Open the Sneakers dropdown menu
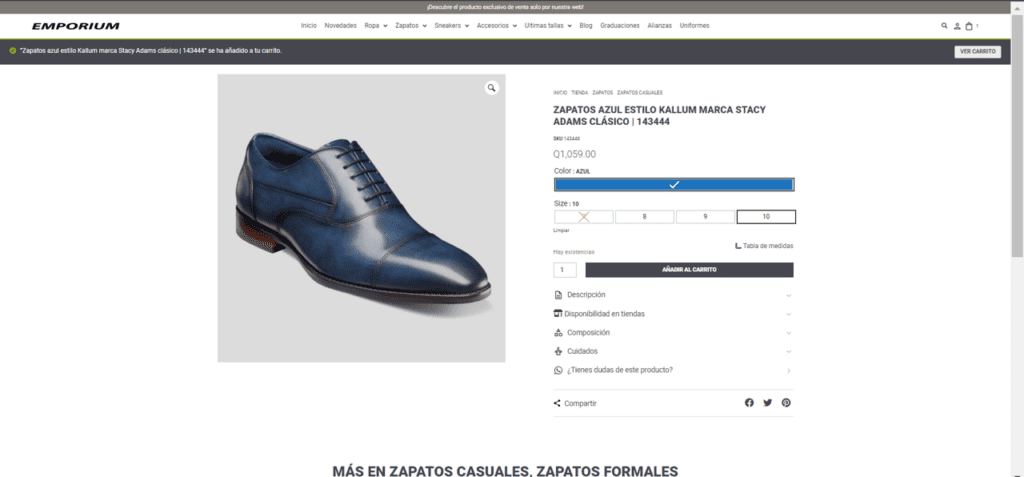The image size is (1024, 477). tap(451, 26)
